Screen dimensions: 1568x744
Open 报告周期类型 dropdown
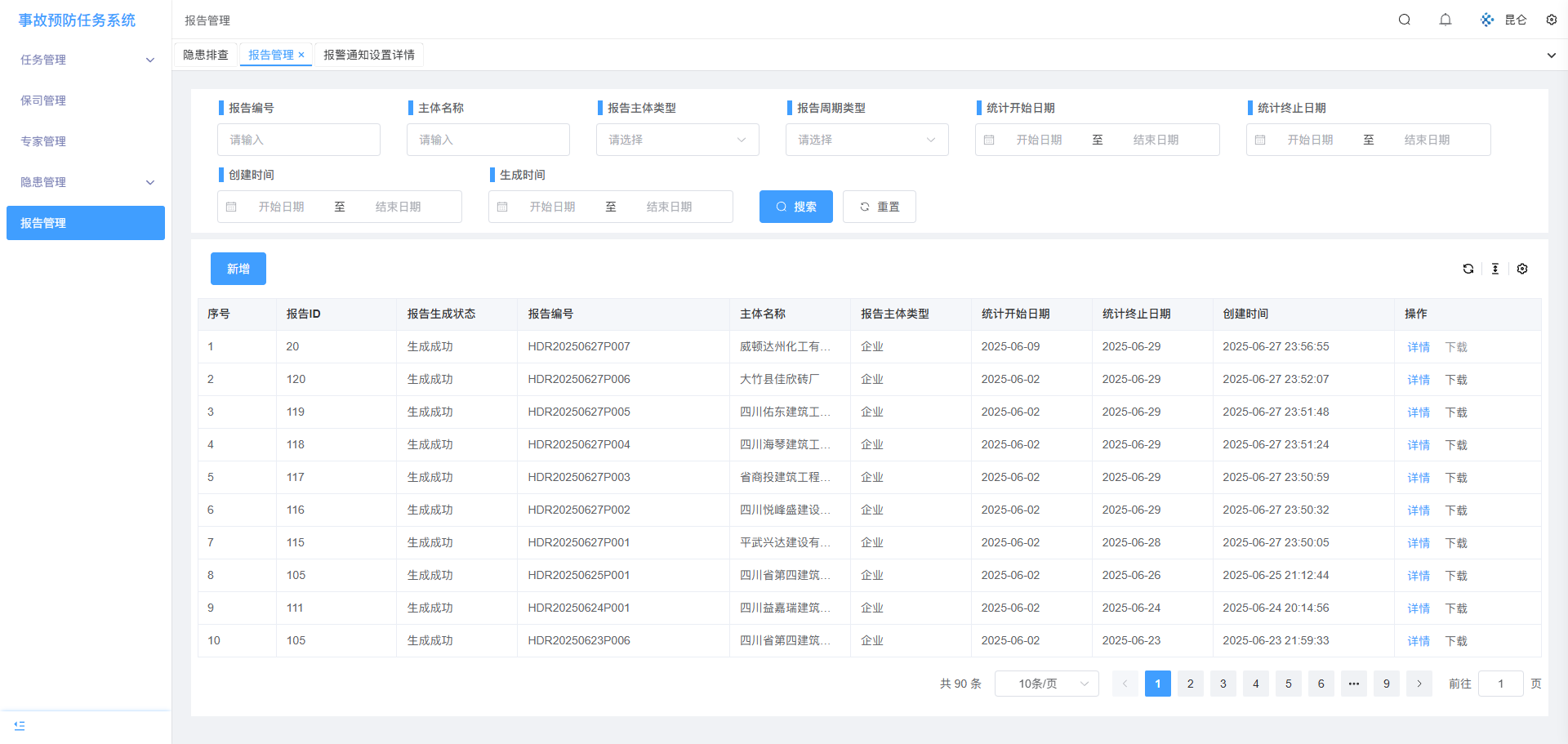coord(867,140)
